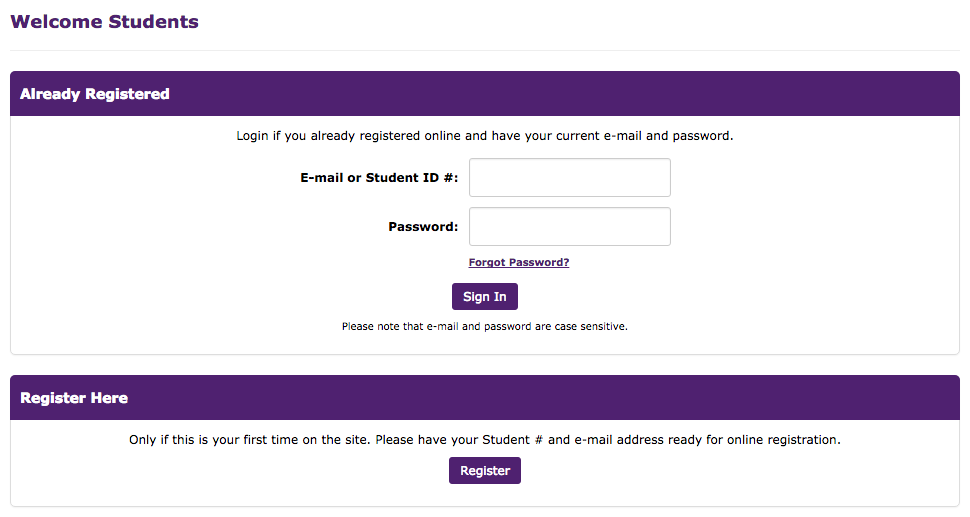
Task: Click the case sensitive note text
Action: [x=485, y=326]
